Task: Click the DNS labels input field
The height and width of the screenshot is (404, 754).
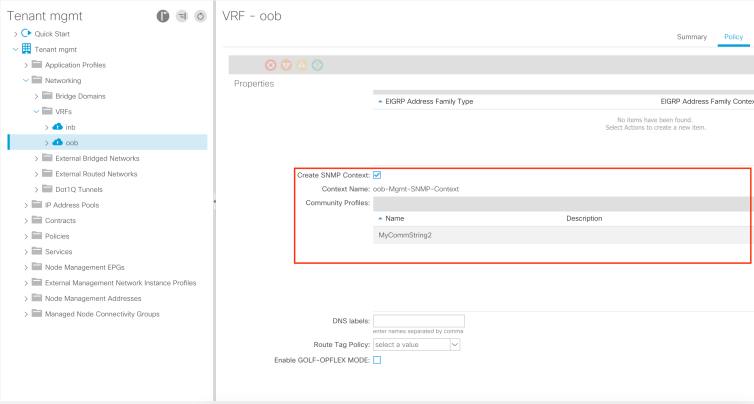Action: coord(417,321)
